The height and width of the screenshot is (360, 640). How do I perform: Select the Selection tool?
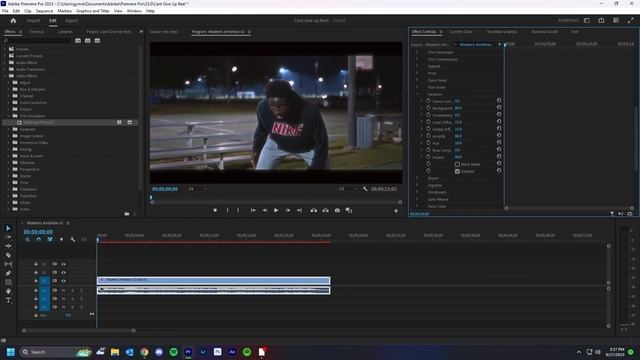(x=8, y=228)
